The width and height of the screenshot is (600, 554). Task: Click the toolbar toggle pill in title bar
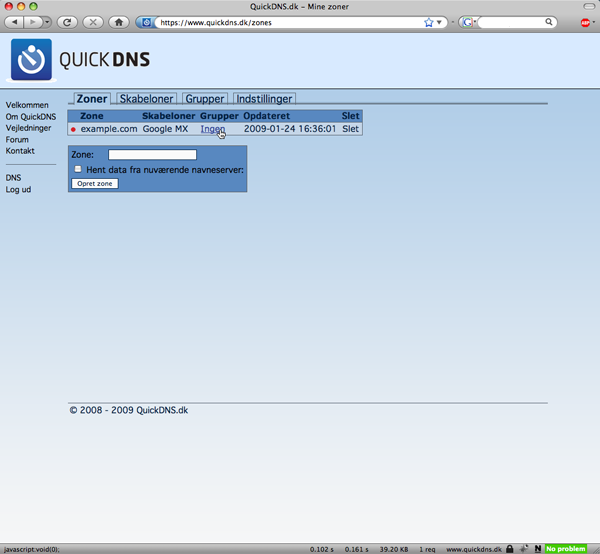[x=589, y=7]
